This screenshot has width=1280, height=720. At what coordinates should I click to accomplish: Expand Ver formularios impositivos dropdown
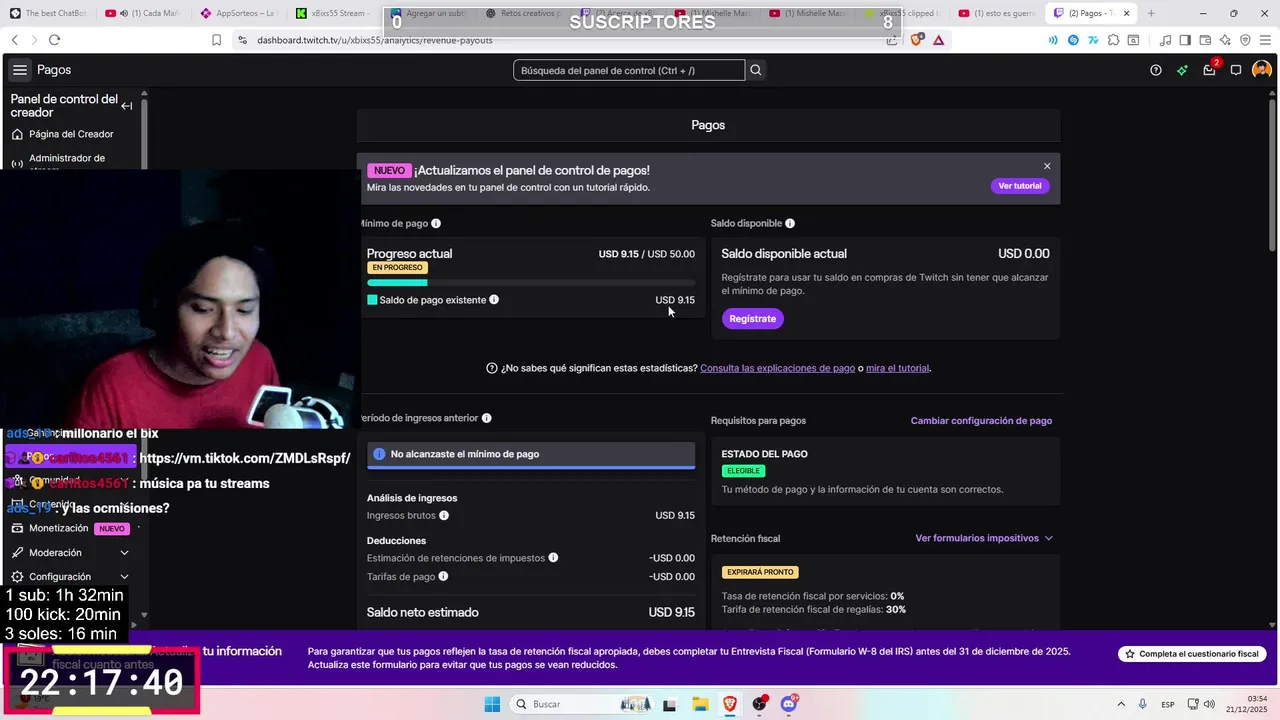(x=984, y=538)
